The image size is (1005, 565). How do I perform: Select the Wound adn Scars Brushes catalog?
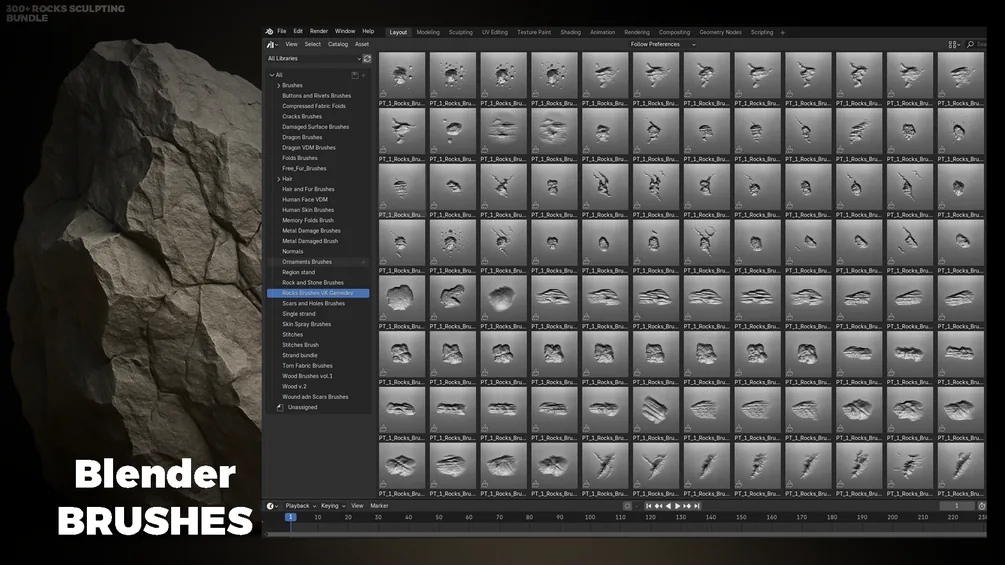pos(315,397)
